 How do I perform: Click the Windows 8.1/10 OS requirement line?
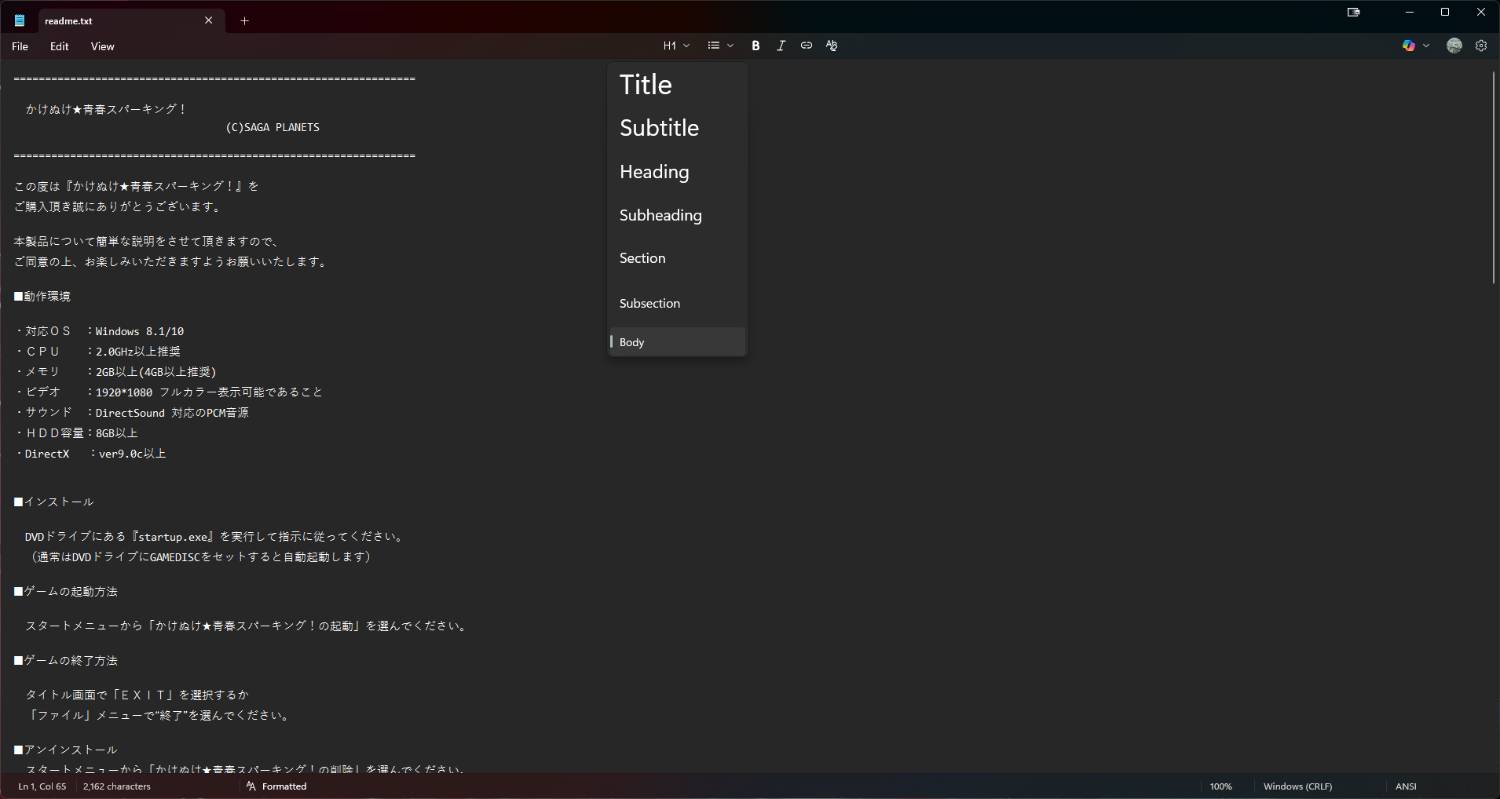[x=99, y=331]
